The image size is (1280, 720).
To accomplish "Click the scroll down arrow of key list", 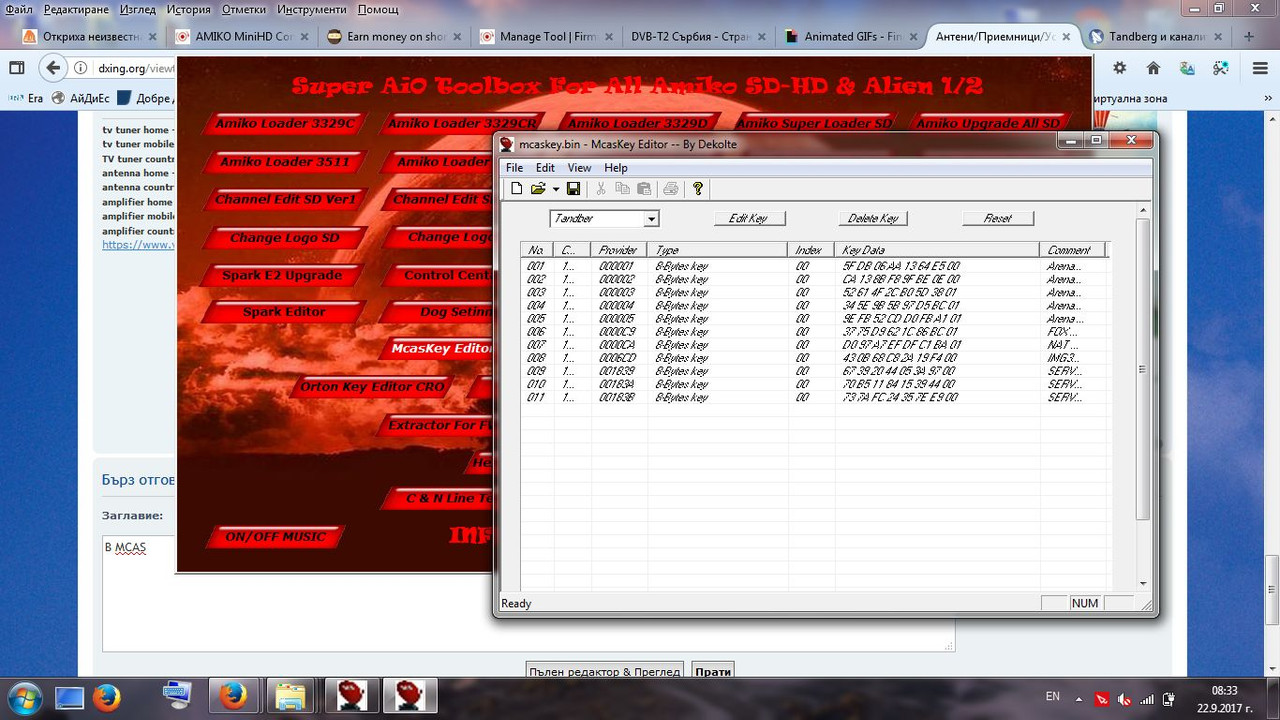I will (1144, 583).
